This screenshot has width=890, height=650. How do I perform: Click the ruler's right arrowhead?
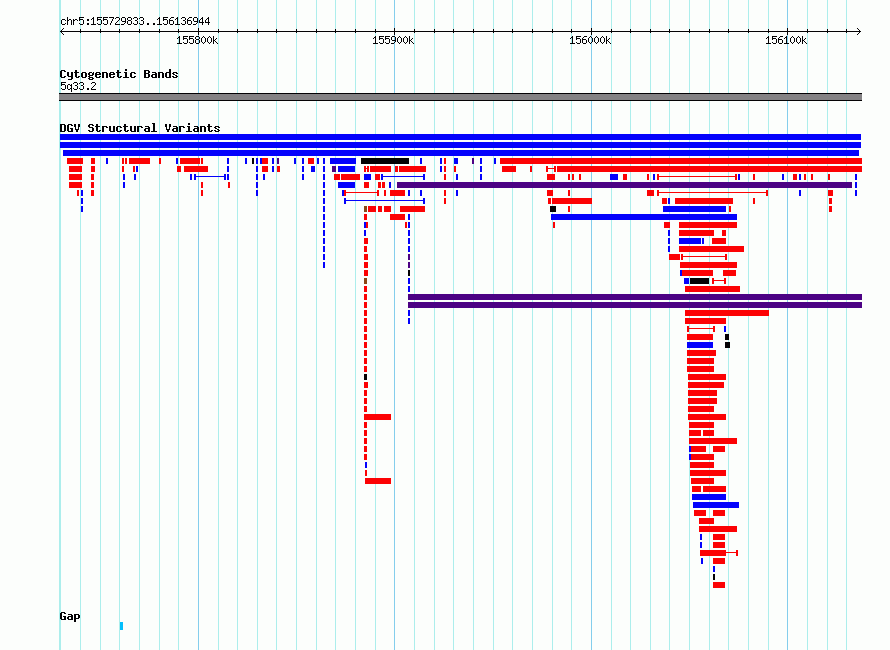coord(859,31)
